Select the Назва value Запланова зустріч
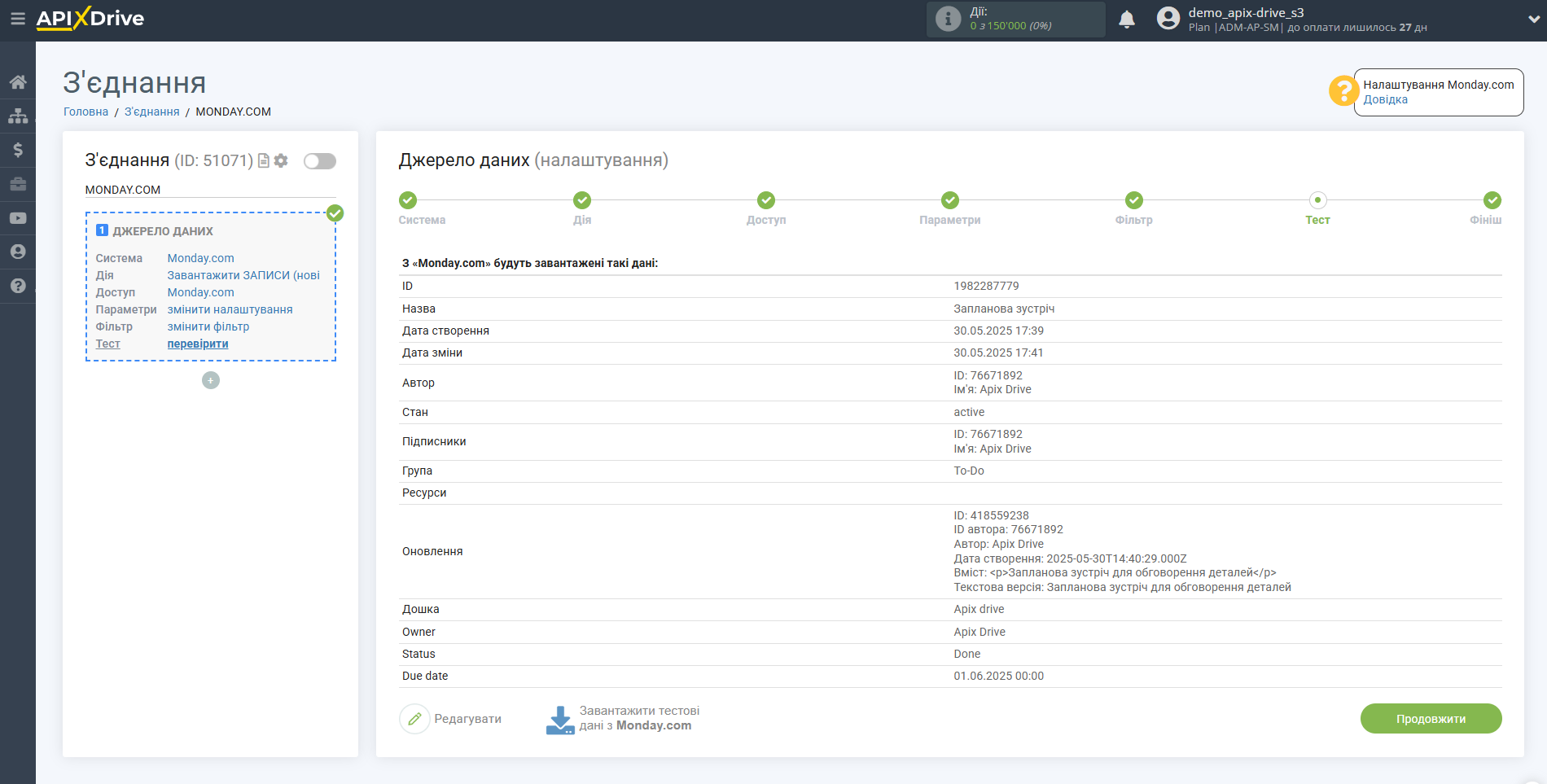This screenshot has height=784, width=1547. click(x=1004, y=309)
